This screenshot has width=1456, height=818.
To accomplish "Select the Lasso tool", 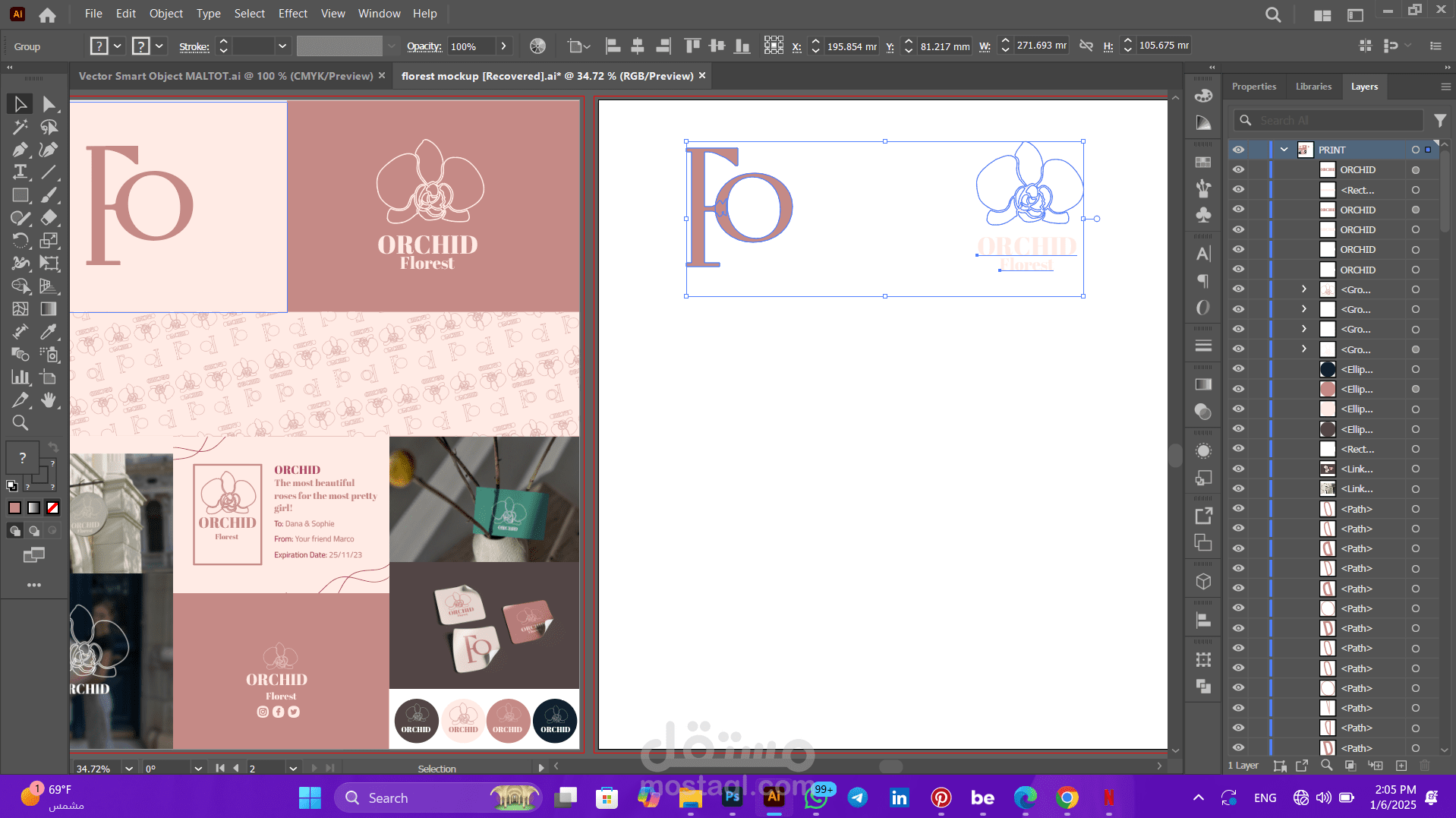I will coord(49,127).
